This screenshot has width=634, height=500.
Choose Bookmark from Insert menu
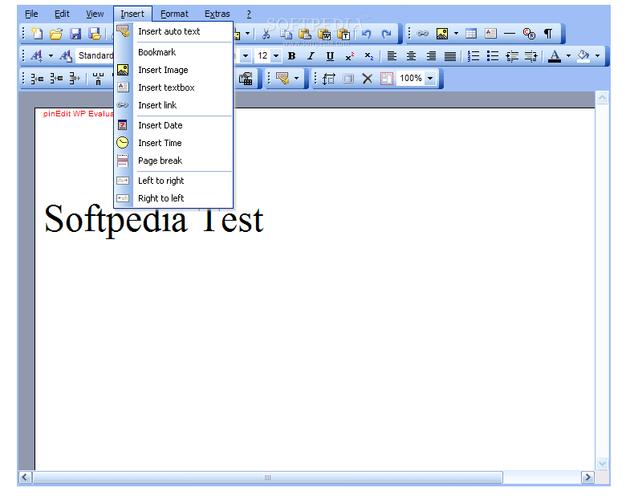coord(173,52)
